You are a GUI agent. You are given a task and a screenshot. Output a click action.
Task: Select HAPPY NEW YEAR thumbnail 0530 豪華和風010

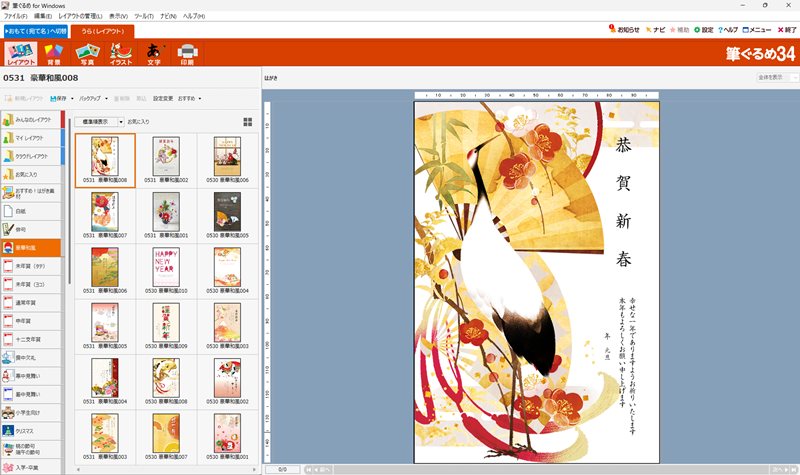click(166, 270)
